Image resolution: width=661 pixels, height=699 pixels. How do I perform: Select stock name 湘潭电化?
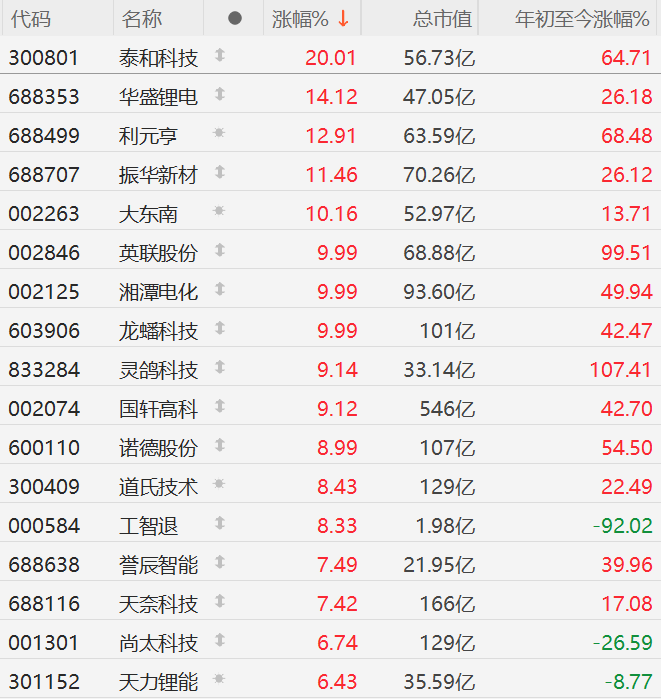tap(158, 292)
